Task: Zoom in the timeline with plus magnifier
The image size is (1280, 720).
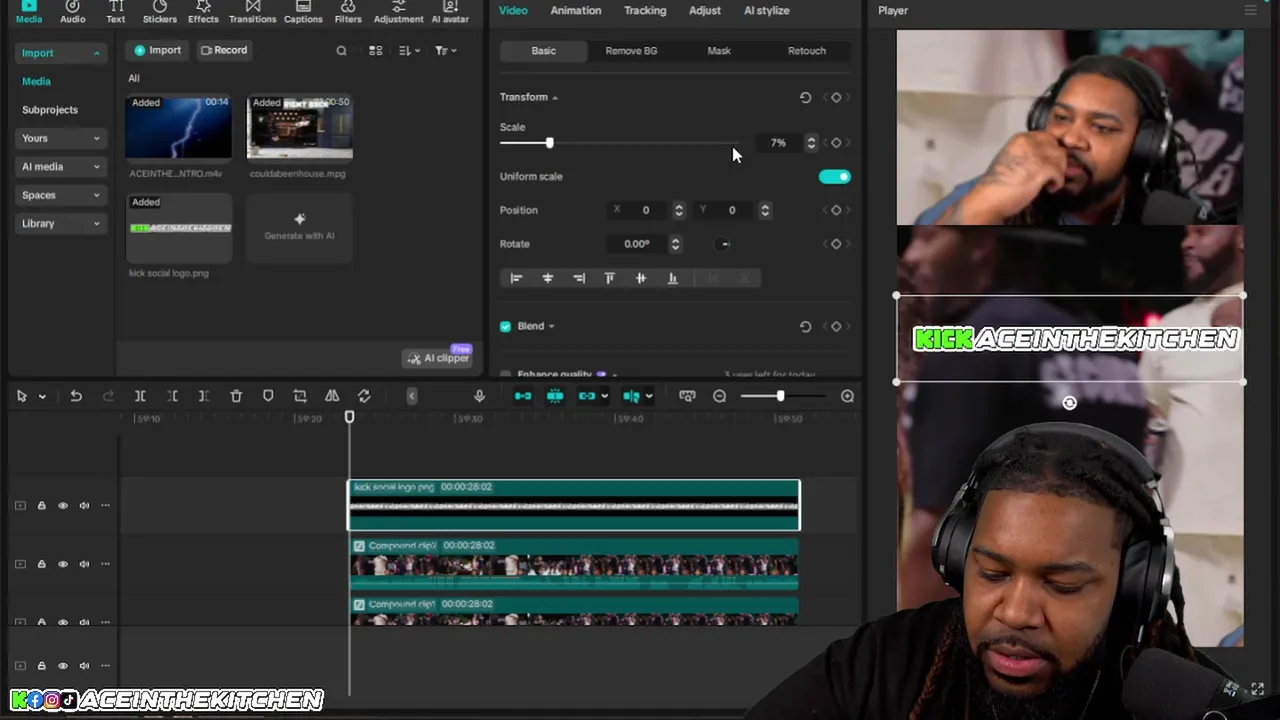Action: click(847, 396)
